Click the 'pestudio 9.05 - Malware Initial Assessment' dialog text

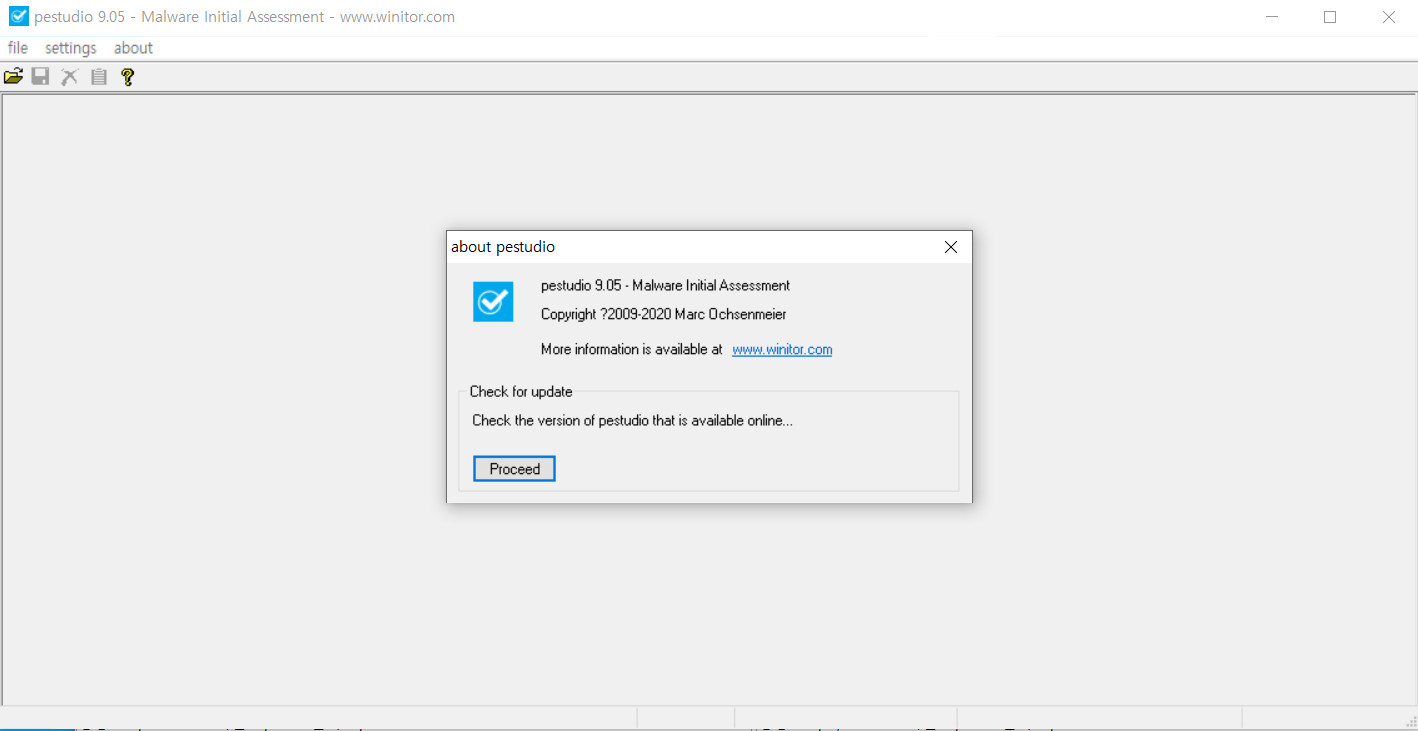click(x=665, y=285)
